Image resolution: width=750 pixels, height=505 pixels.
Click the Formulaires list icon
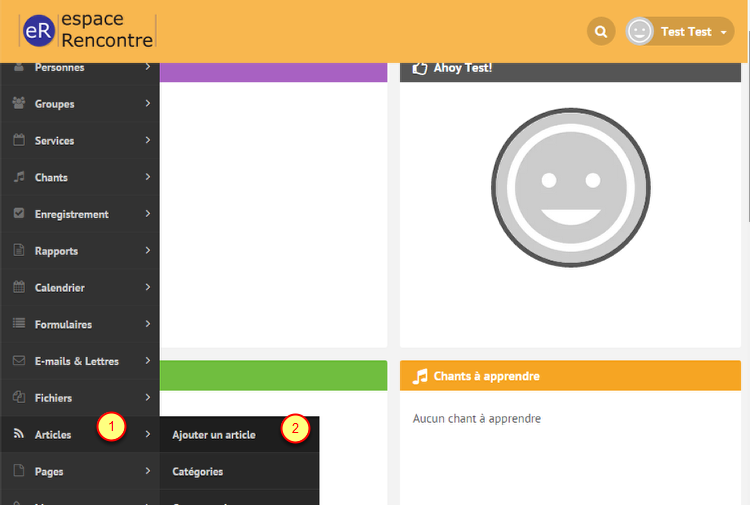coord(18,324)
